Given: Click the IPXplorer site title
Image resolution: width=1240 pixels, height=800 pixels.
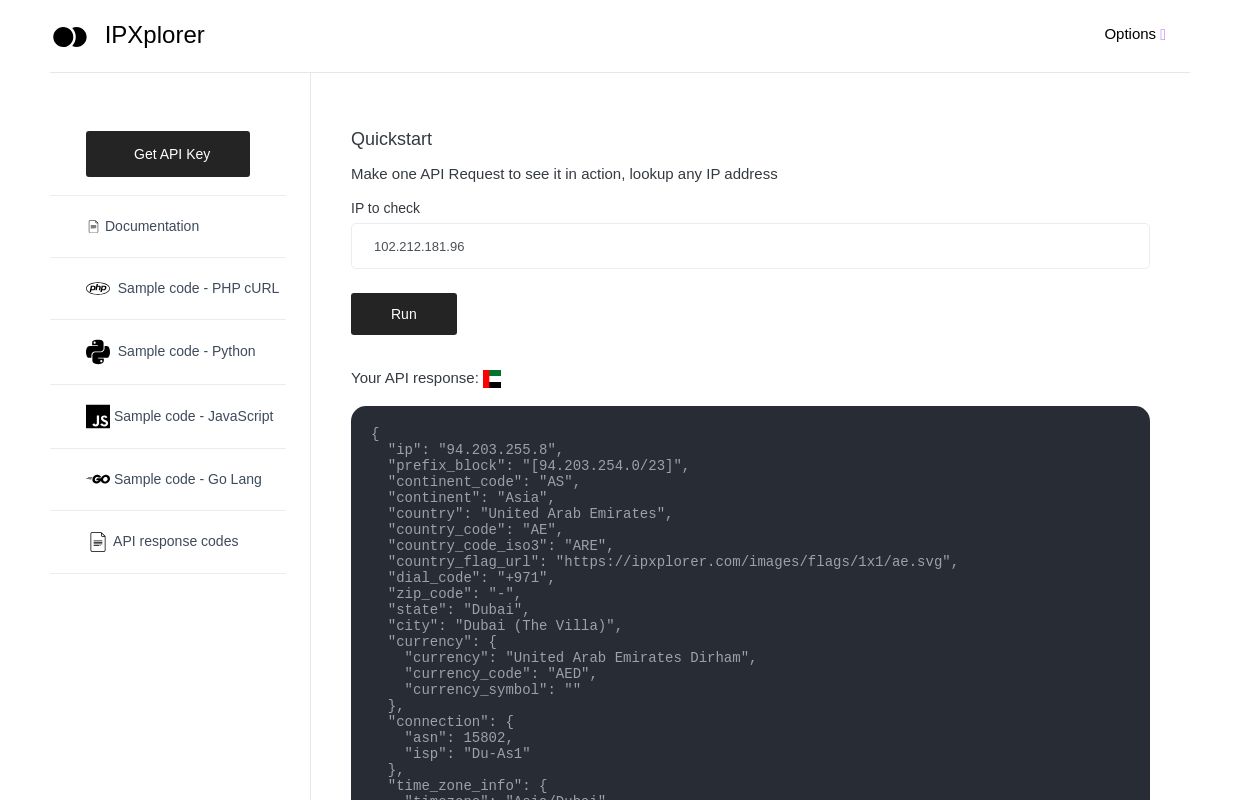Looking at the screenshot, I should [154, 35].
